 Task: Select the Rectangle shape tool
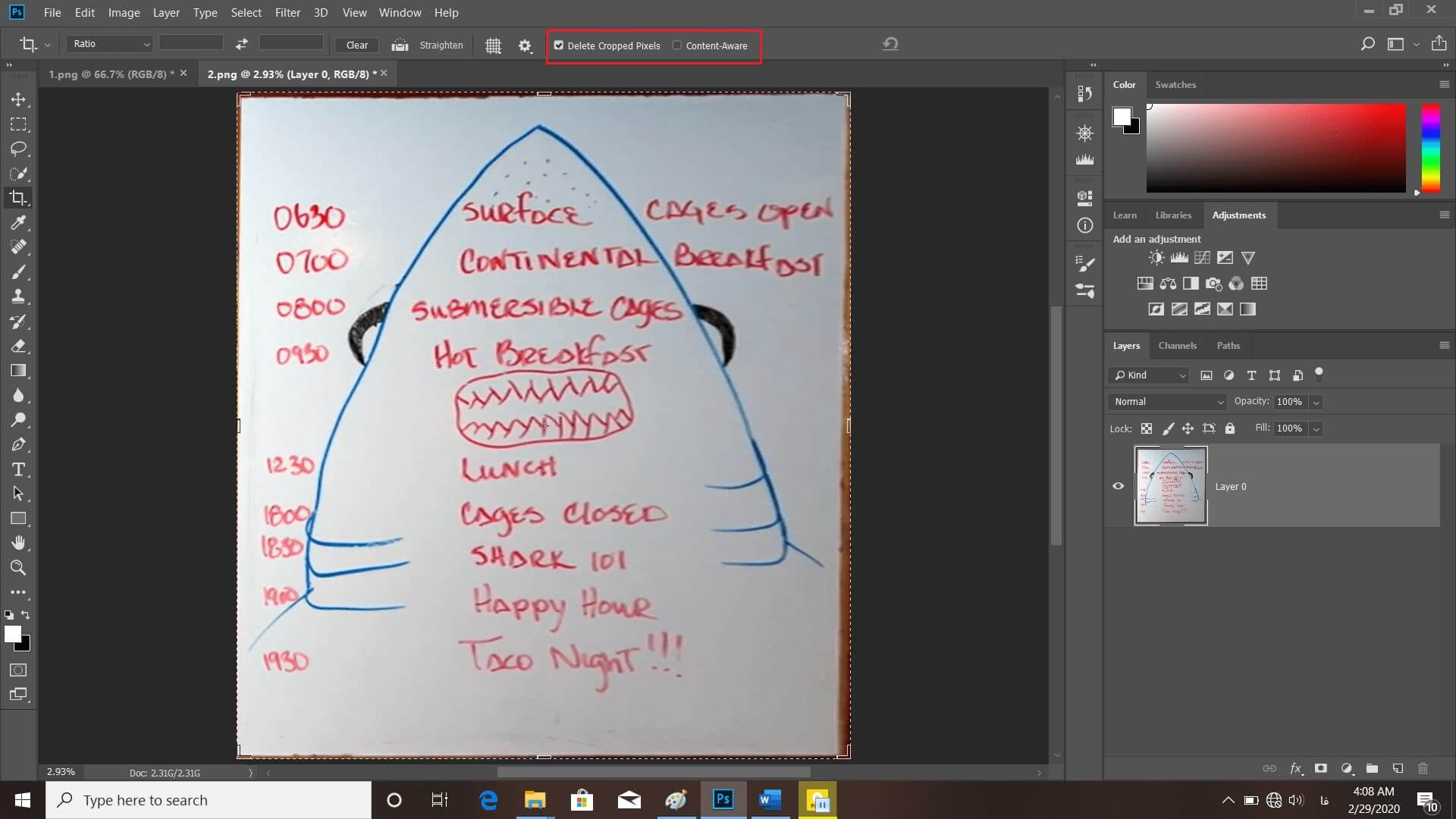[x=18, y=519]
